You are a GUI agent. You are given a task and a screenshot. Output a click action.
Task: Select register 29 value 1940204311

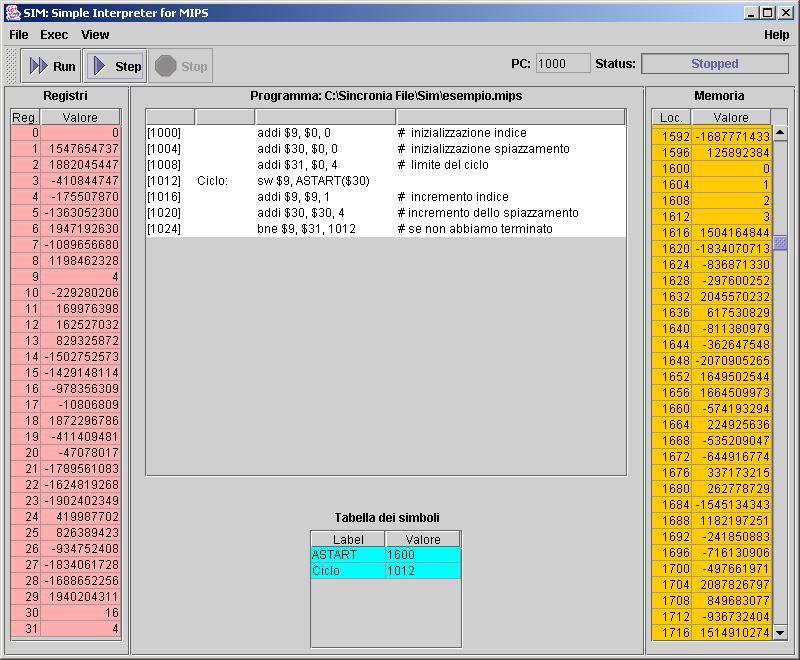(81, 597)
